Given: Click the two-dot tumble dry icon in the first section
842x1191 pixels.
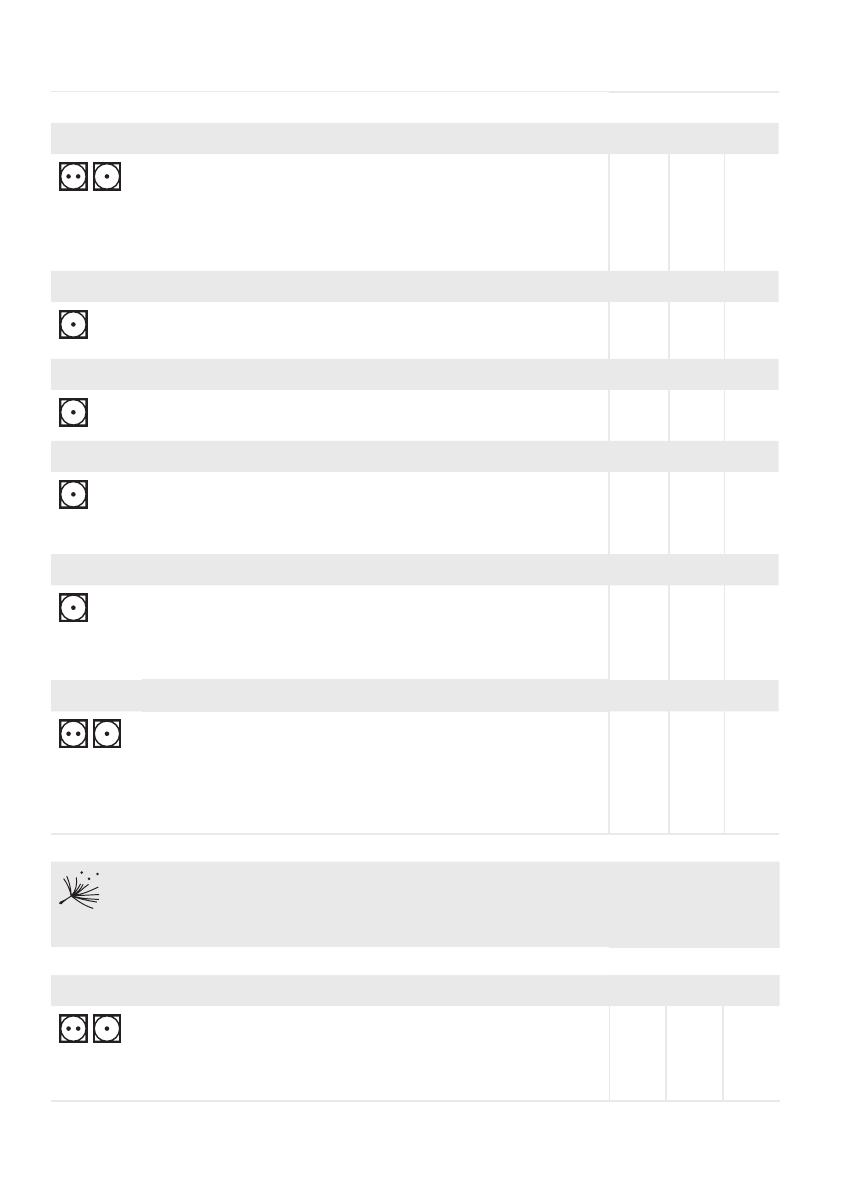Looking at the screenshot, I should pos(72,177).
